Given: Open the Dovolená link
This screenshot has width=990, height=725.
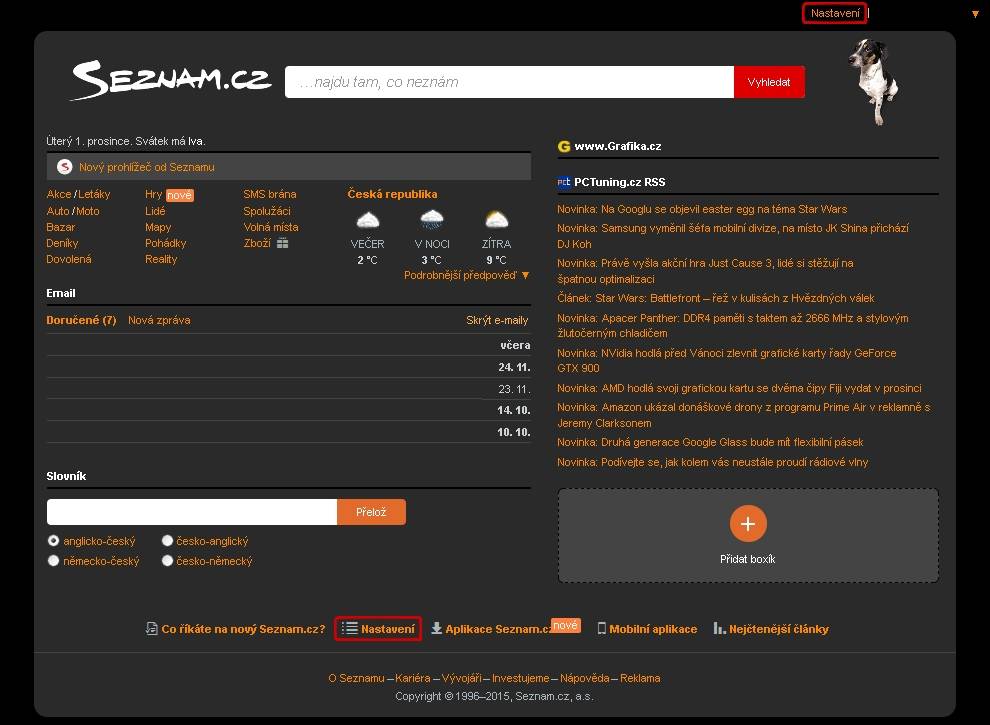Looking at the screenshot, I should pos(69,260).
